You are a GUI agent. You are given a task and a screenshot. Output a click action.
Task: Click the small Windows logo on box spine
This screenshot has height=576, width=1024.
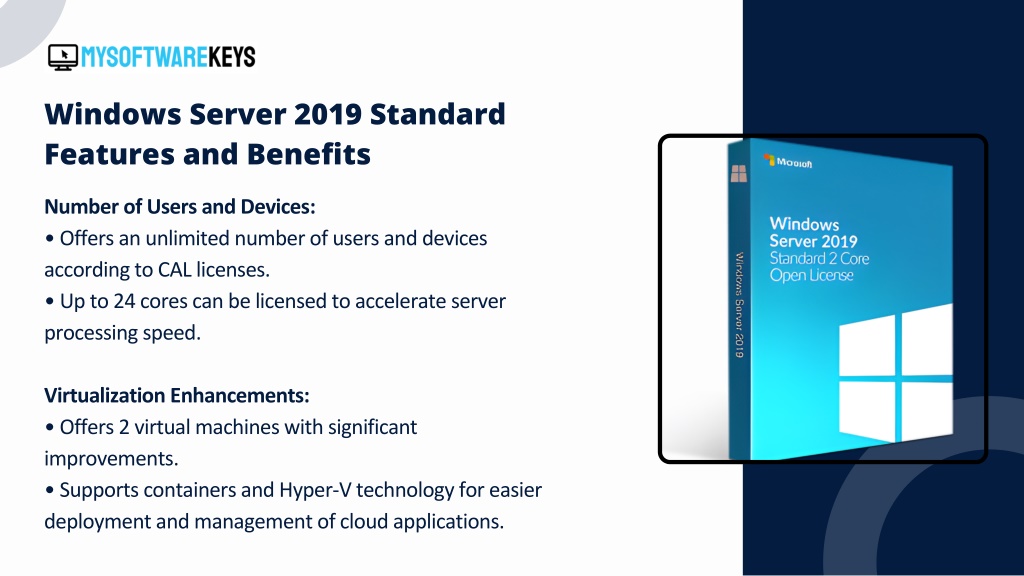(739, 174)
